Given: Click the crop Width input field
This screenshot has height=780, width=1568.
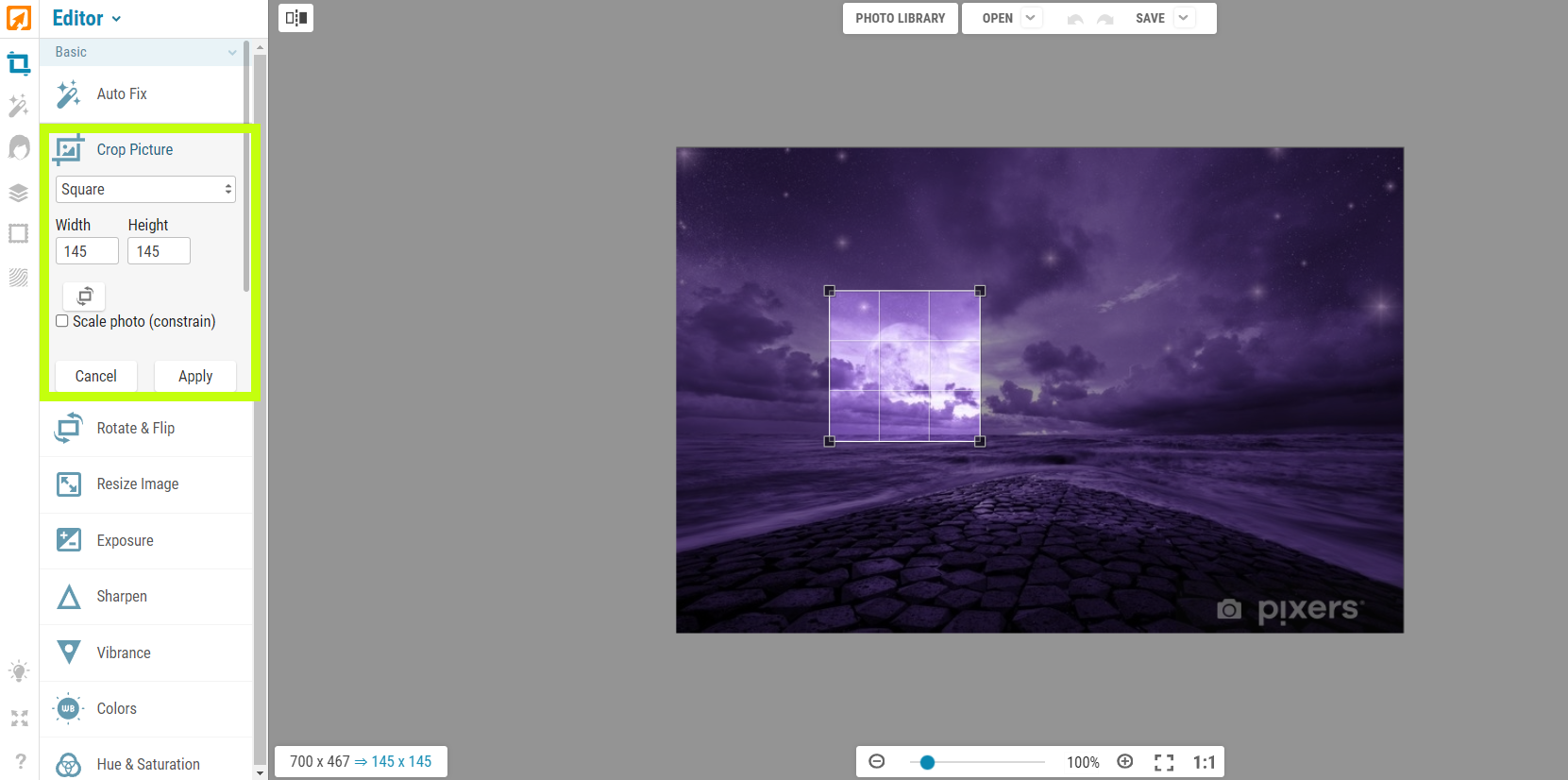Looking at the screenshot, I should [x=87, y=251].
